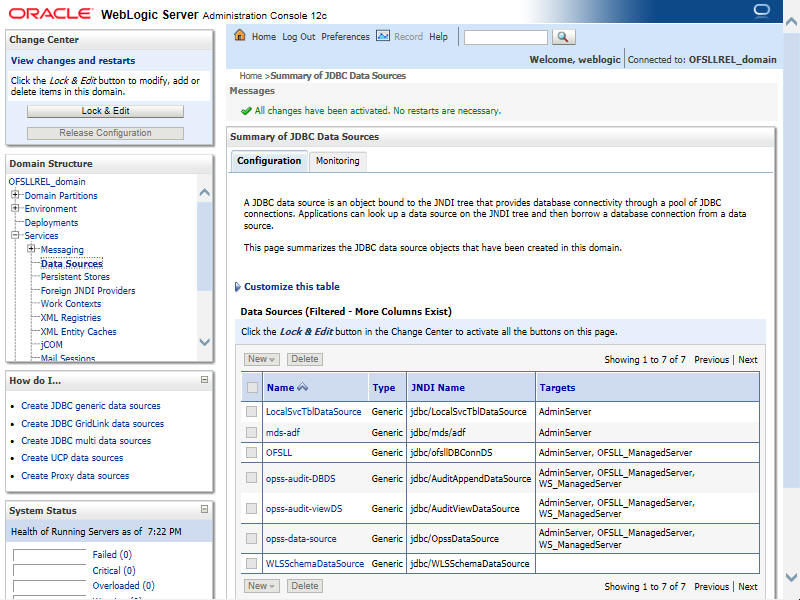The image size is (800, 600).
Task: Click Create JDBC GridLink data sources
Action: click(92, 423)
